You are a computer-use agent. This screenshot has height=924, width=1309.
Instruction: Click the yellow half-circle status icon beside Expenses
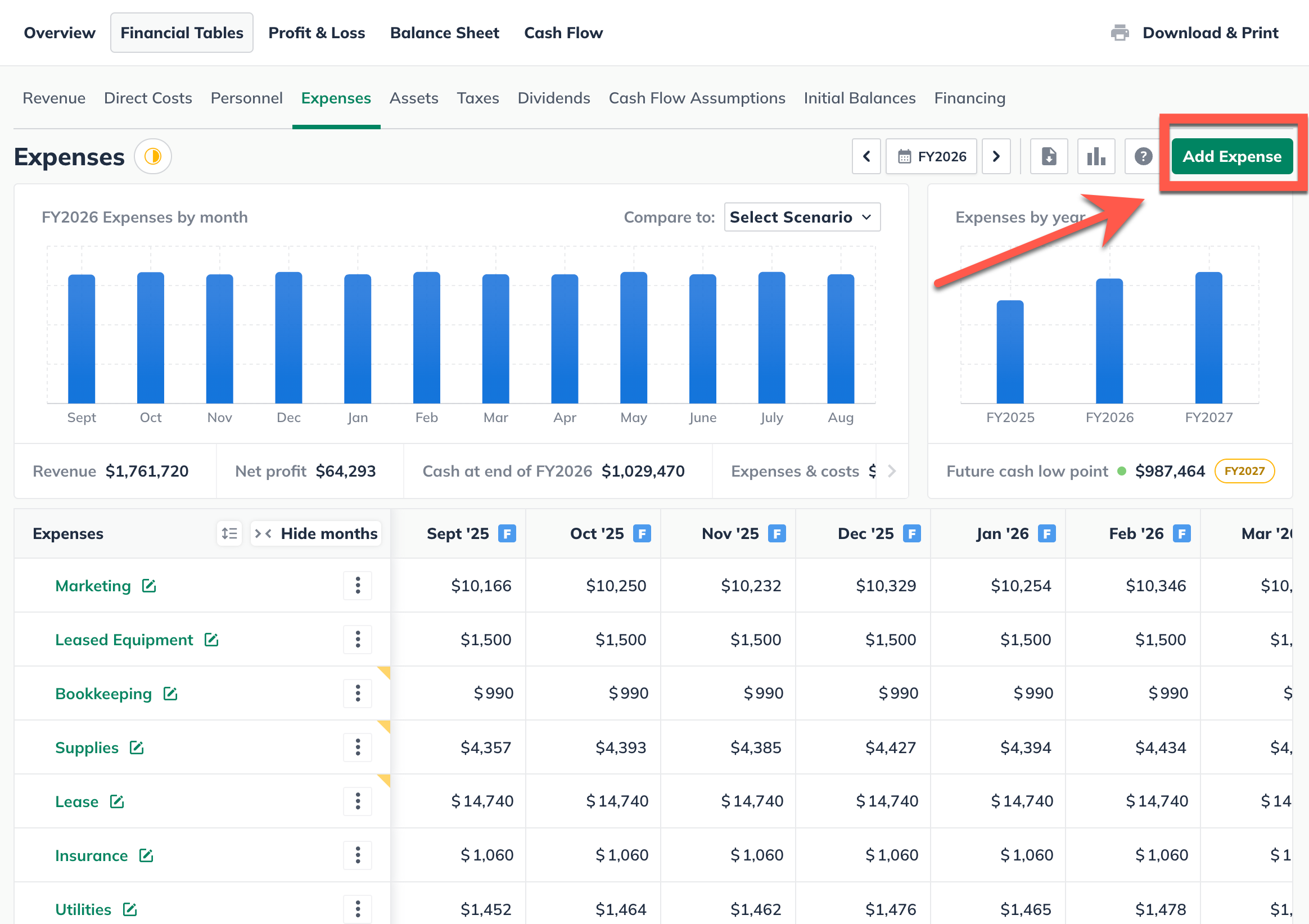[153, 156]
